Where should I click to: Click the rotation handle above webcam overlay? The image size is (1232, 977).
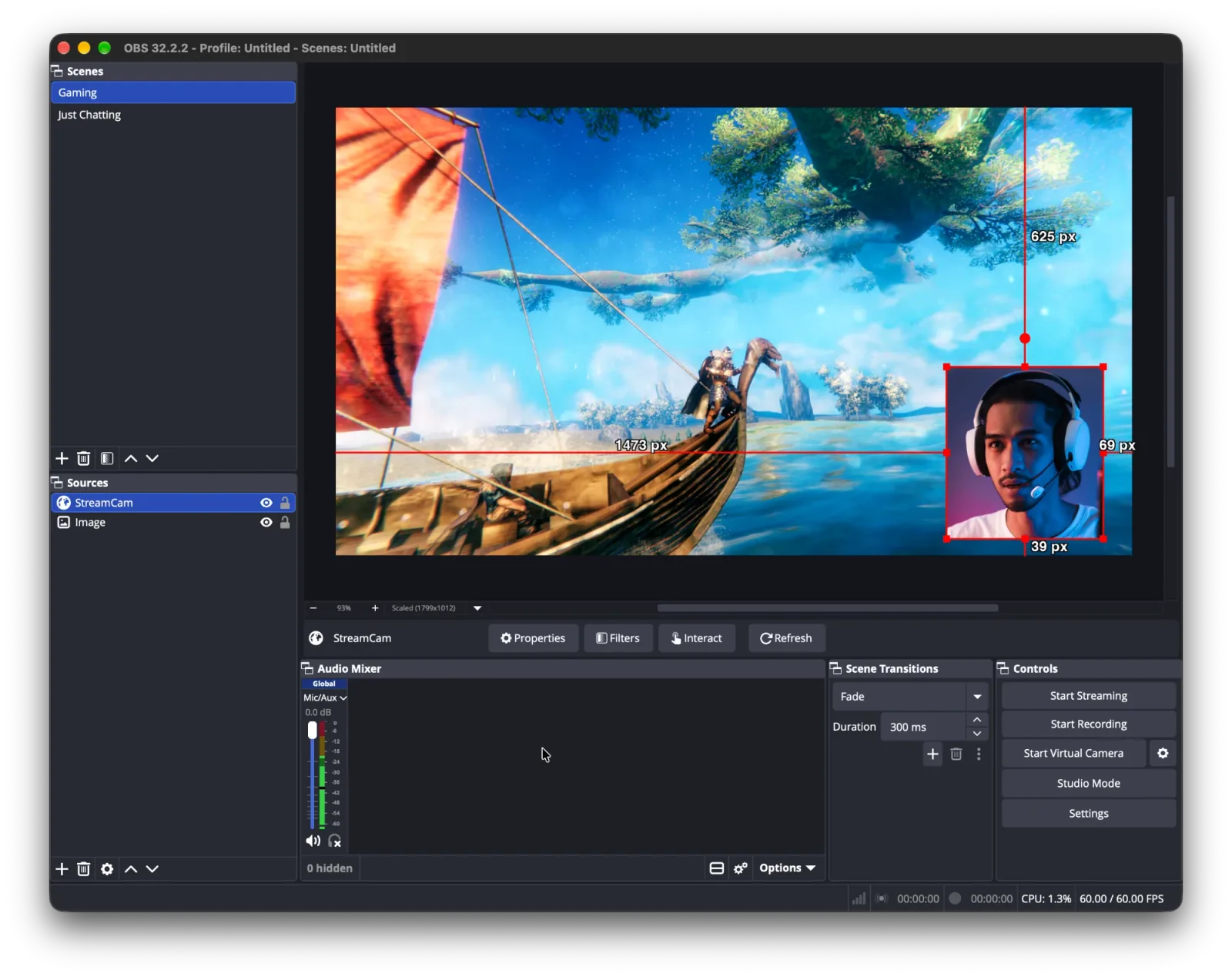pos(1025,338)
